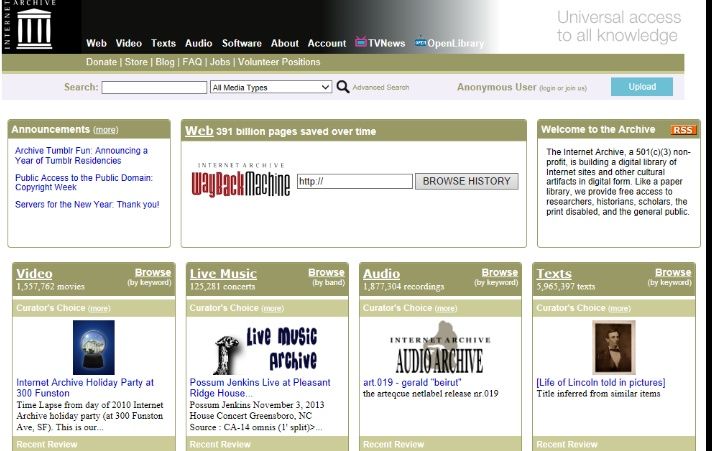This screenshot has height=451, width=712.
Task: Click the Live Music Archive thumbnail
Action: pyautogui.click(x=266, y=348)
